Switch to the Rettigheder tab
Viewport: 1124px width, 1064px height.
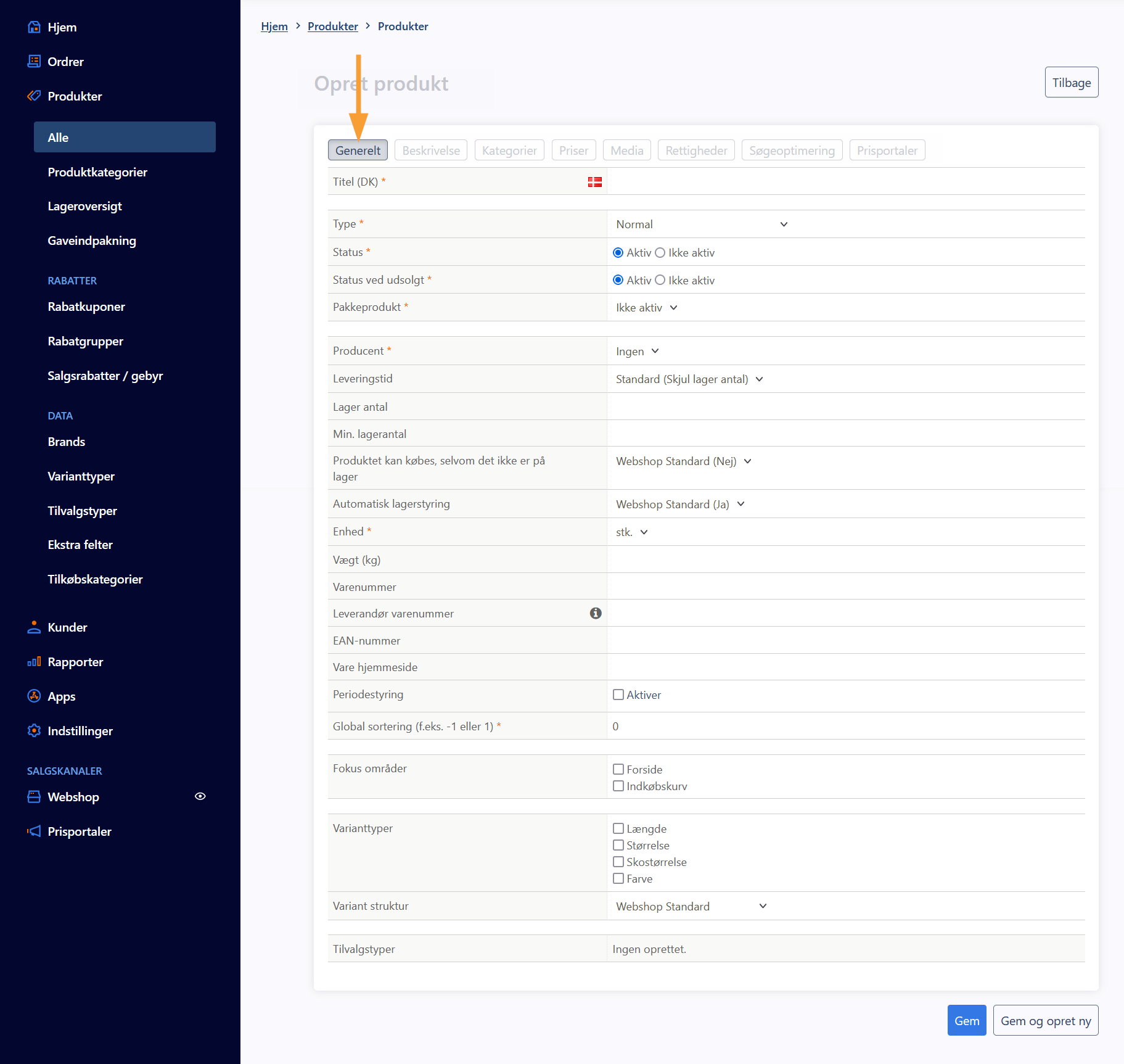pyautogui.click(x=696, y=151)
